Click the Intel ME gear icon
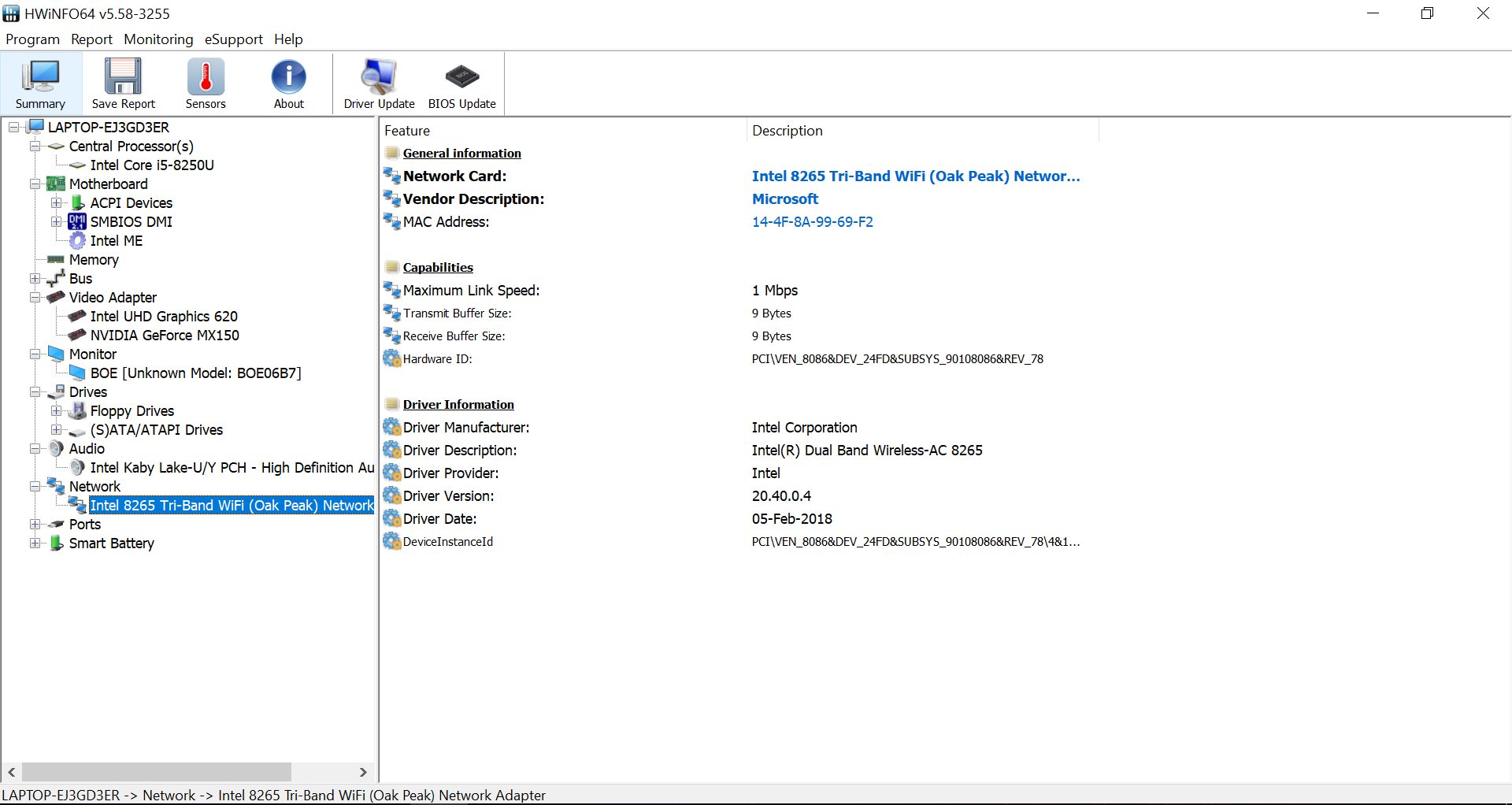Screen dimensions: 1512x805 pyautogui.click(x=77, y=240)
